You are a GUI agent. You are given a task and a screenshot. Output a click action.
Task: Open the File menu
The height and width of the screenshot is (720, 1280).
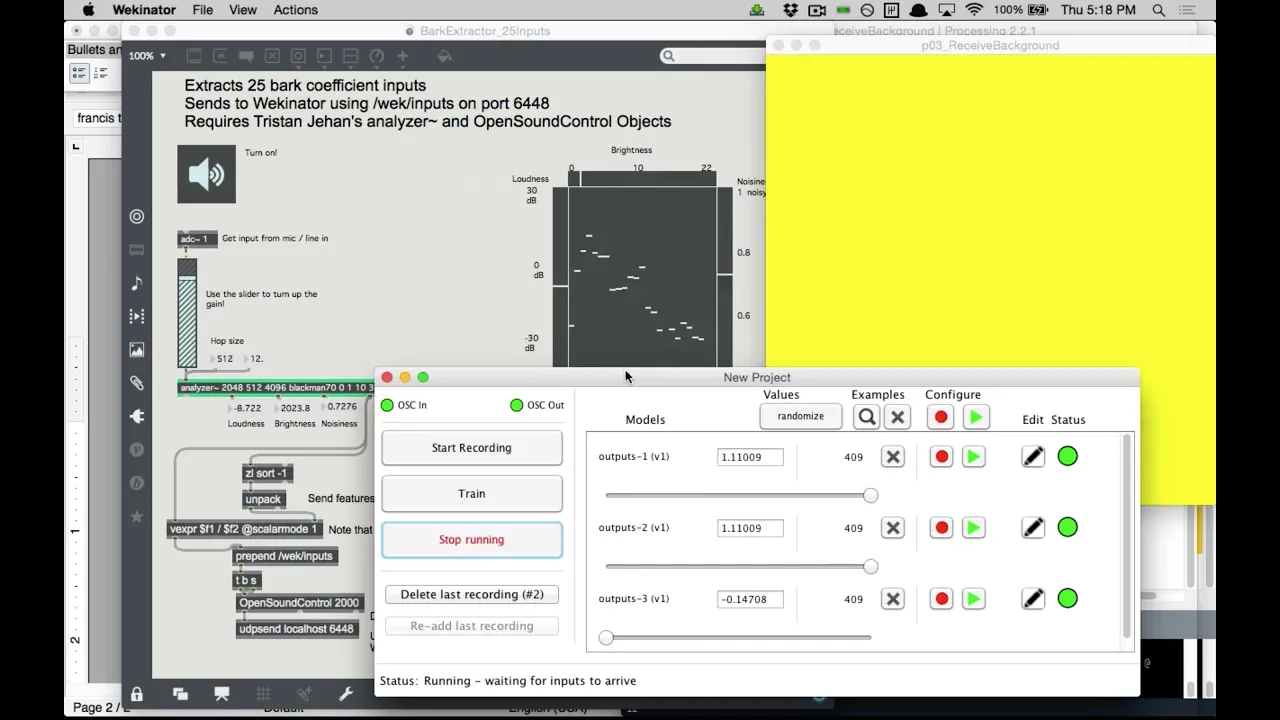click(x=202, y=10)
